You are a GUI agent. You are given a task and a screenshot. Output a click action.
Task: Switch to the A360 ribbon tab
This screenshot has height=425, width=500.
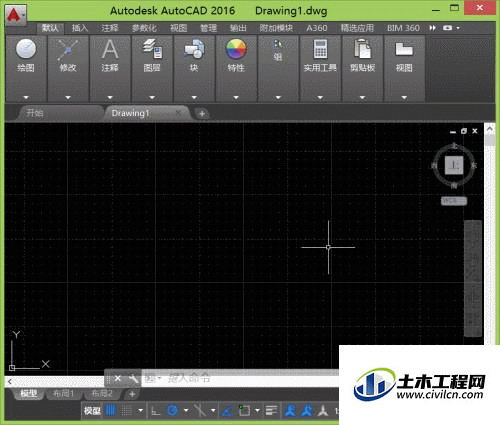click(x=317, y=28)
